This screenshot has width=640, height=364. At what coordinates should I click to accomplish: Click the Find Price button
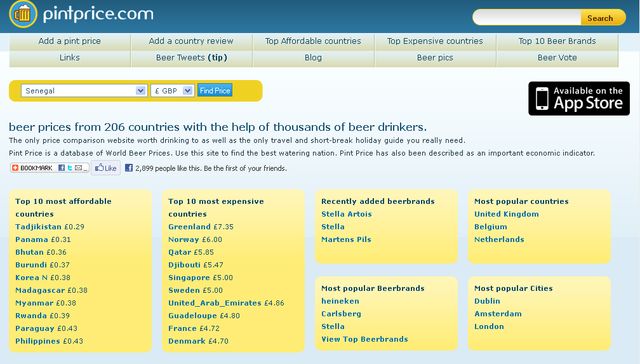tap(215, 91)
